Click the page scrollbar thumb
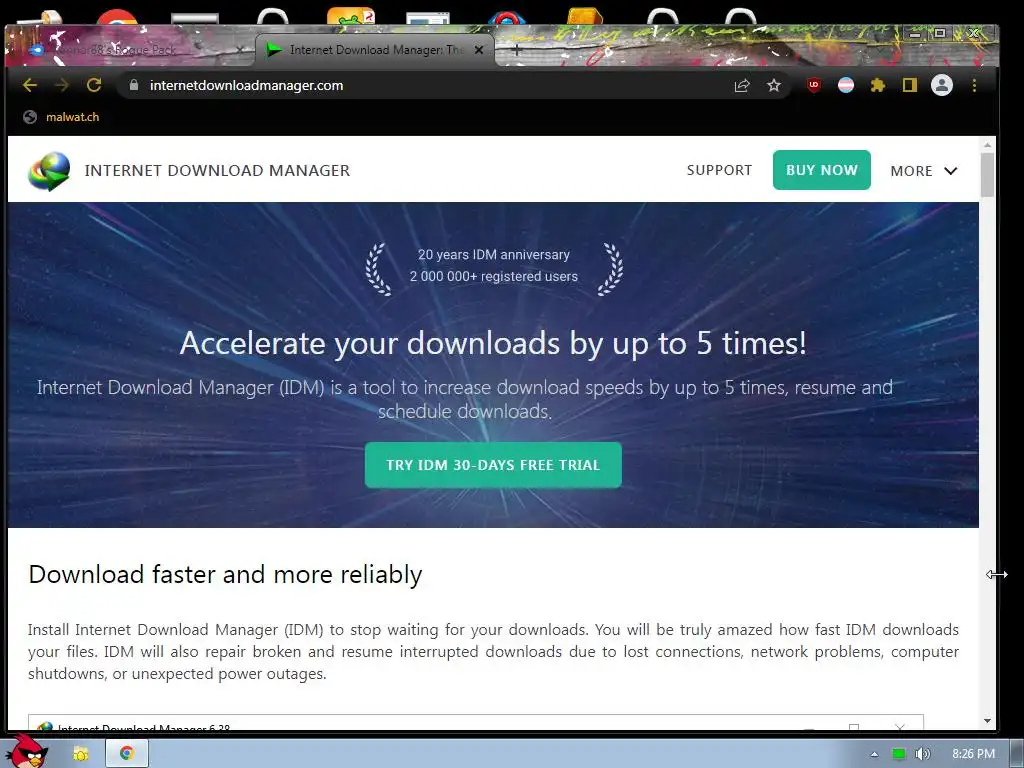The image size is (1024, 768). tap(987, 174)
